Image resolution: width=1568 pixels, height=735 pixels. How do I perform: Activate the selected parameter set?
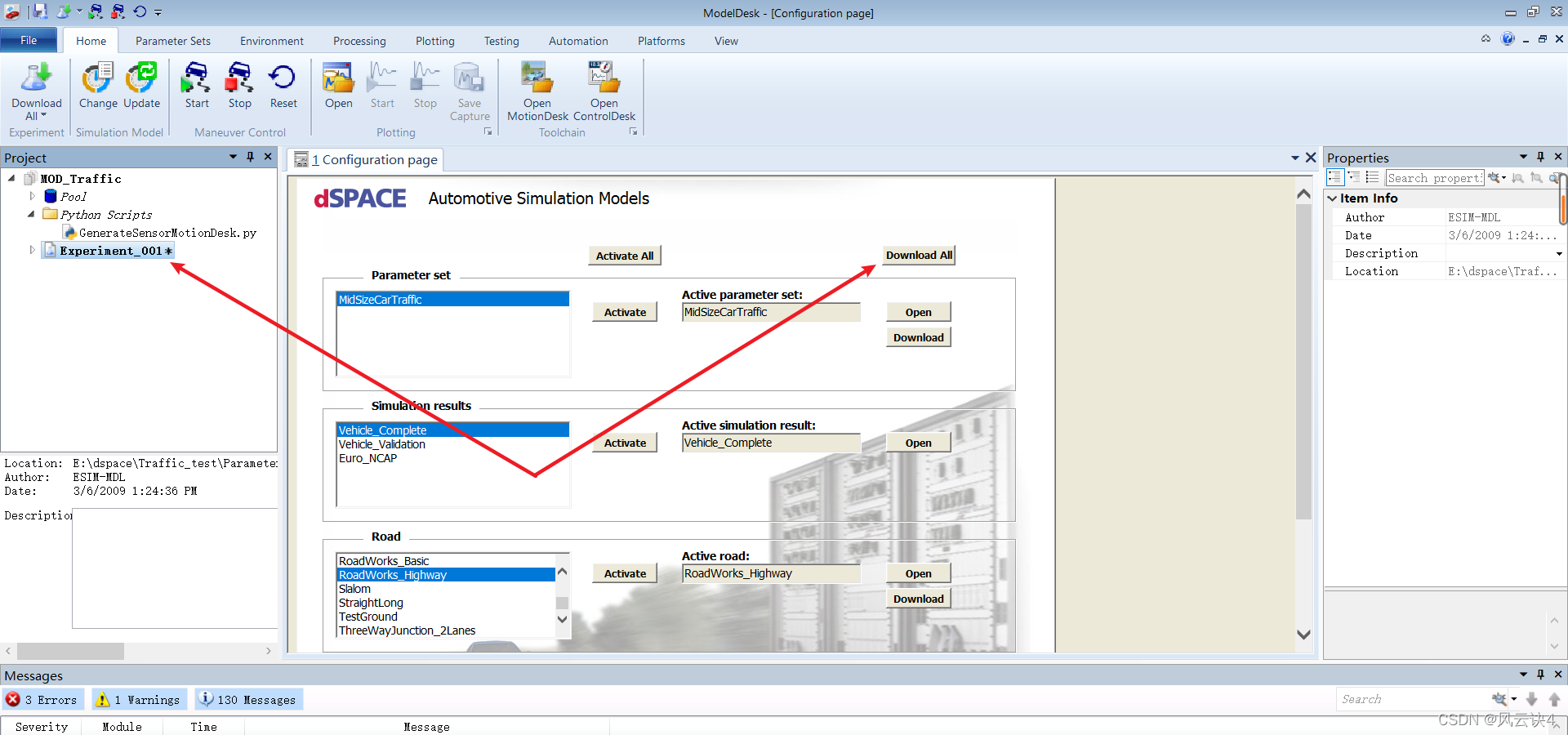point(625,312)
